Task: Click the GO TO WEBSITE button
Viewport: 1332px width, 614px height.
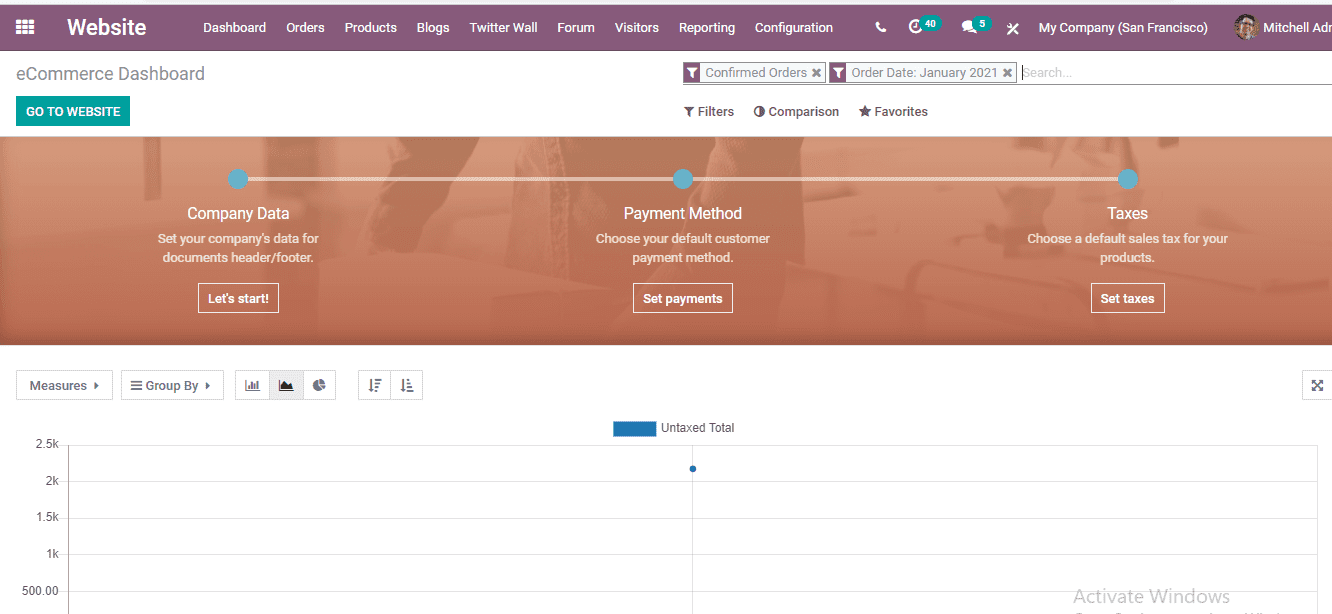Action: coord(73,112)
